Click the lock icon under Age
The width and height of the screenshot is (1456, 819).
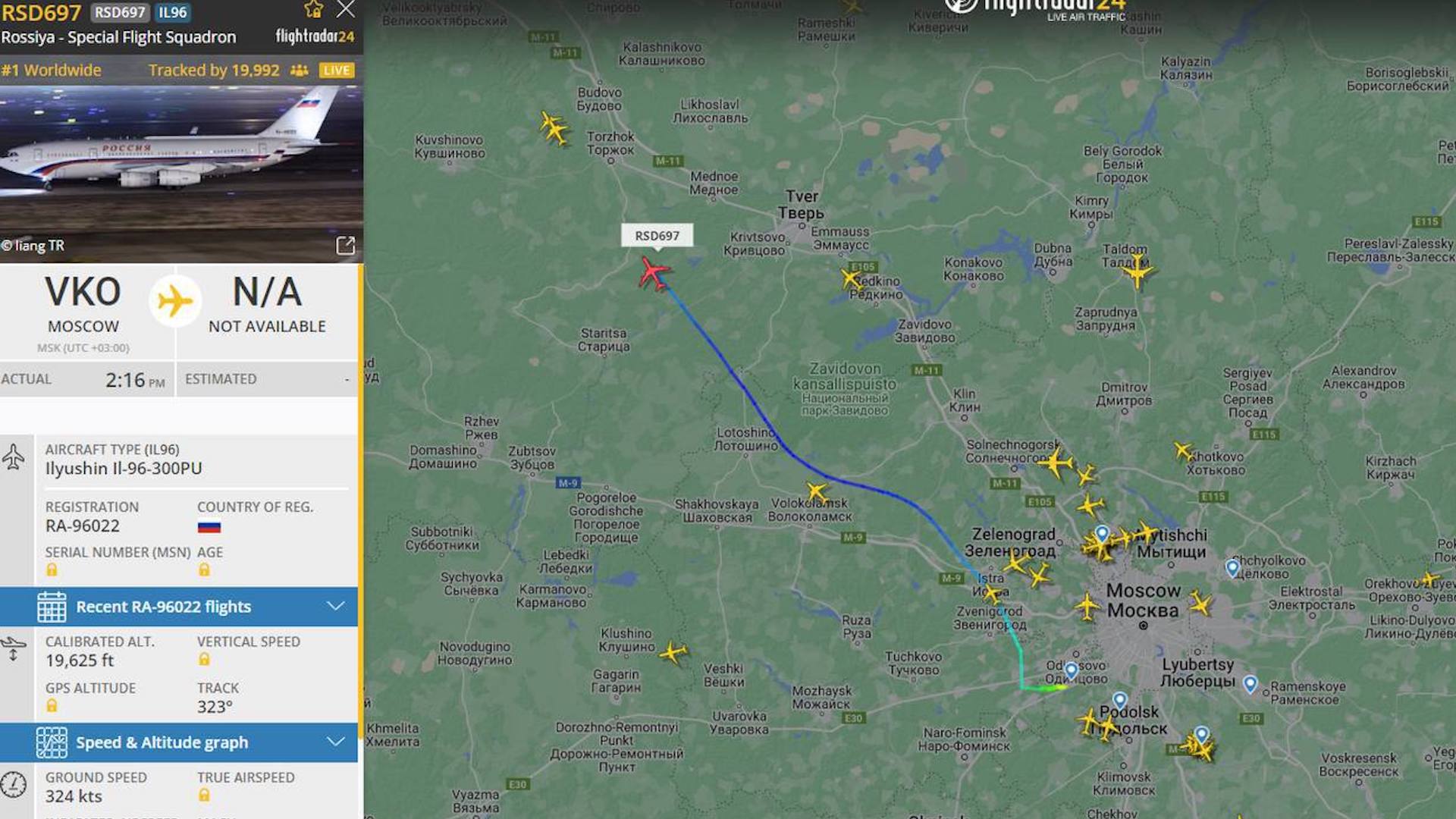coord(204,570)
